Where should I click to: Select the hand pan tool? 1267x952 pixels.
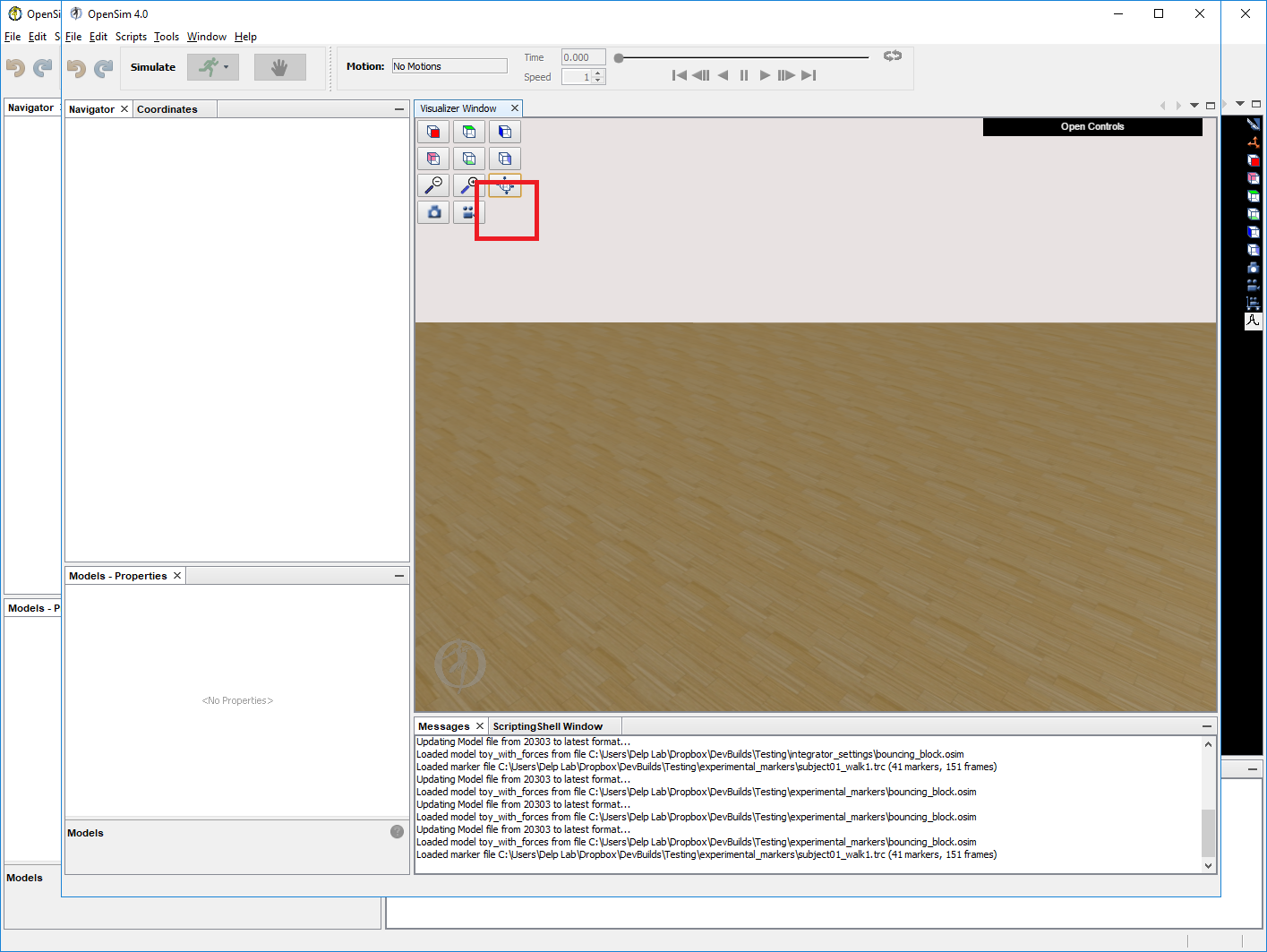point(279,66)
